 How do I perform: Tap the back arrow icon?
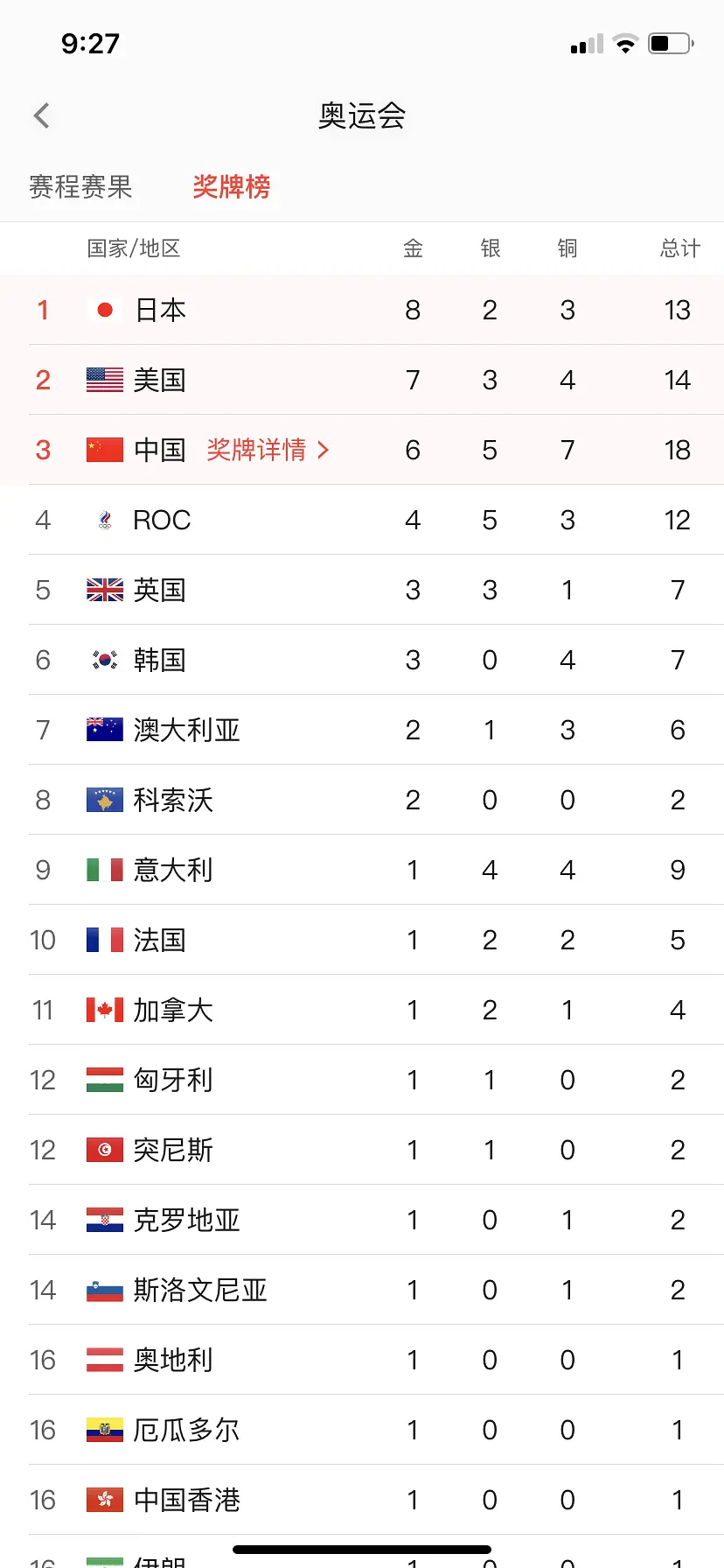41,115
